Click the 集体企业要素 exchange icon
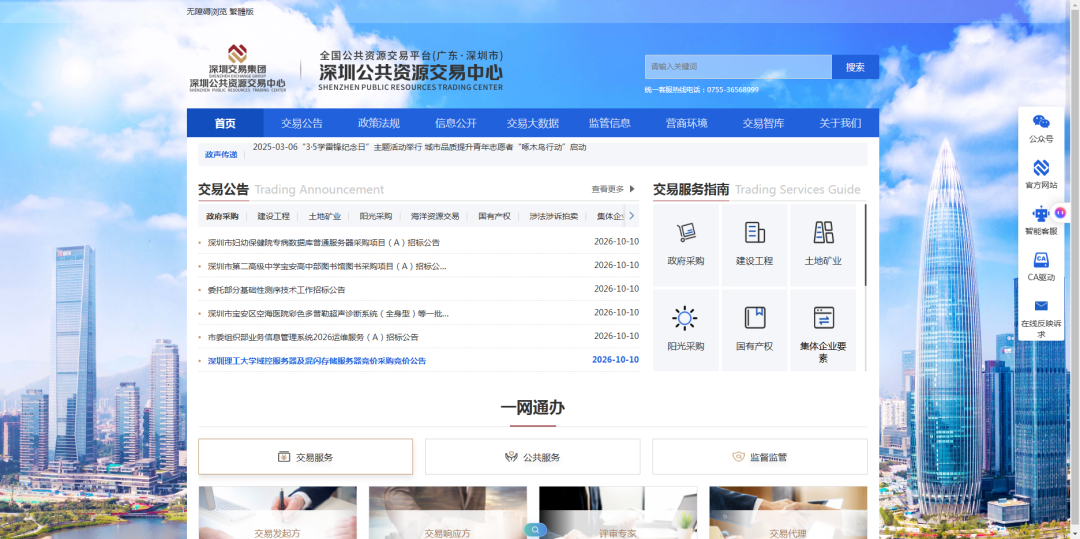Image resolution: width=1080 pixels, height=539 pixels. point(823,318)
